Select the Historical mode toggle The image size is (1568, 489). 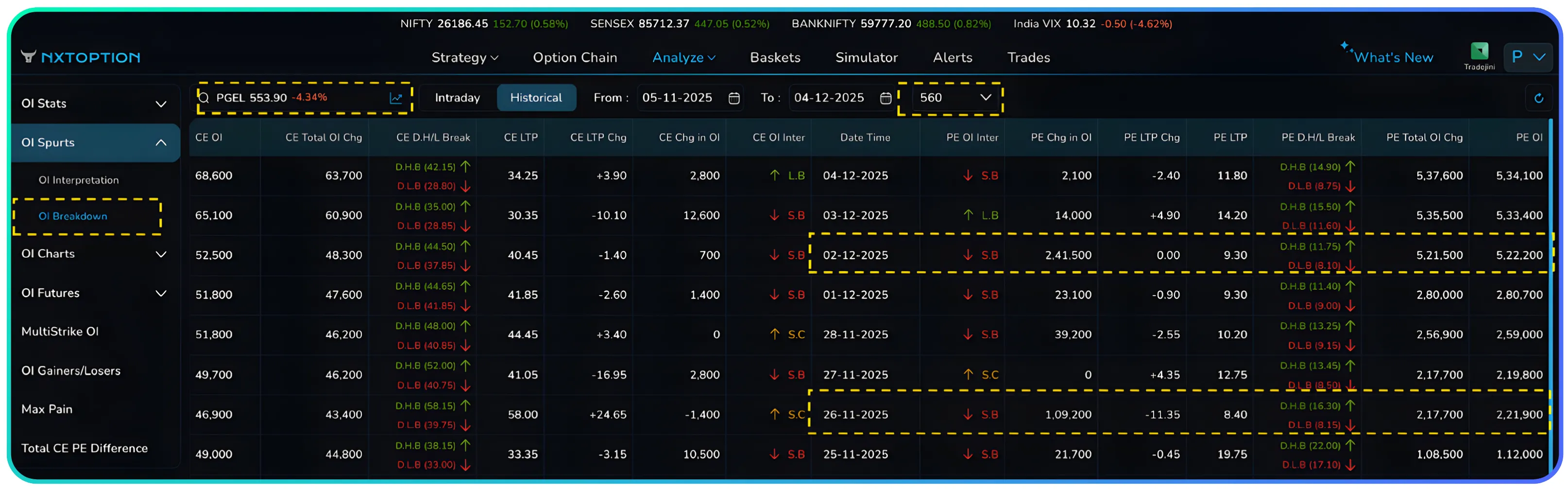tap(536, 97)
